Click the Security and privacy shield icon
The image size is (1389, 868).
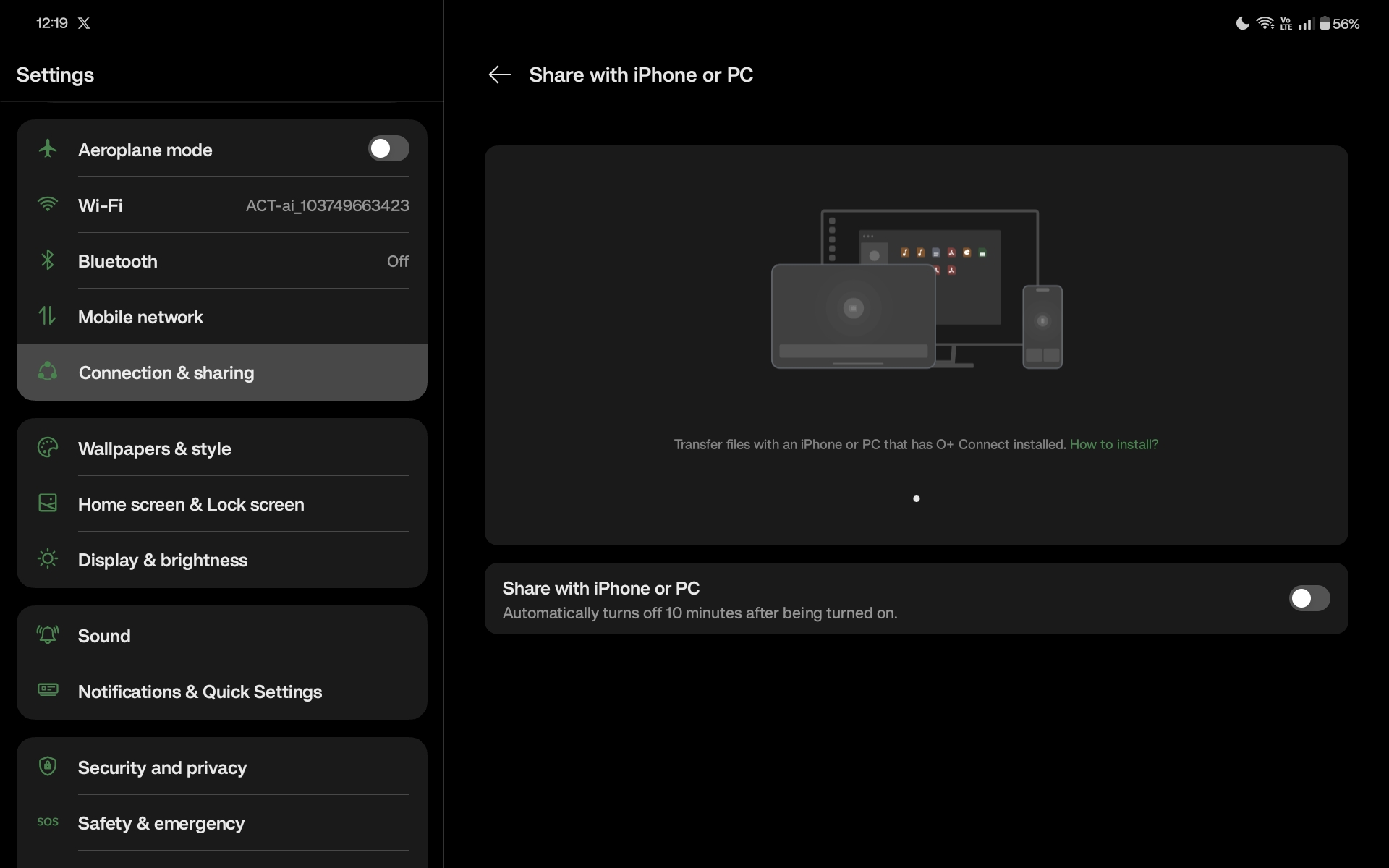pos(48,766)
